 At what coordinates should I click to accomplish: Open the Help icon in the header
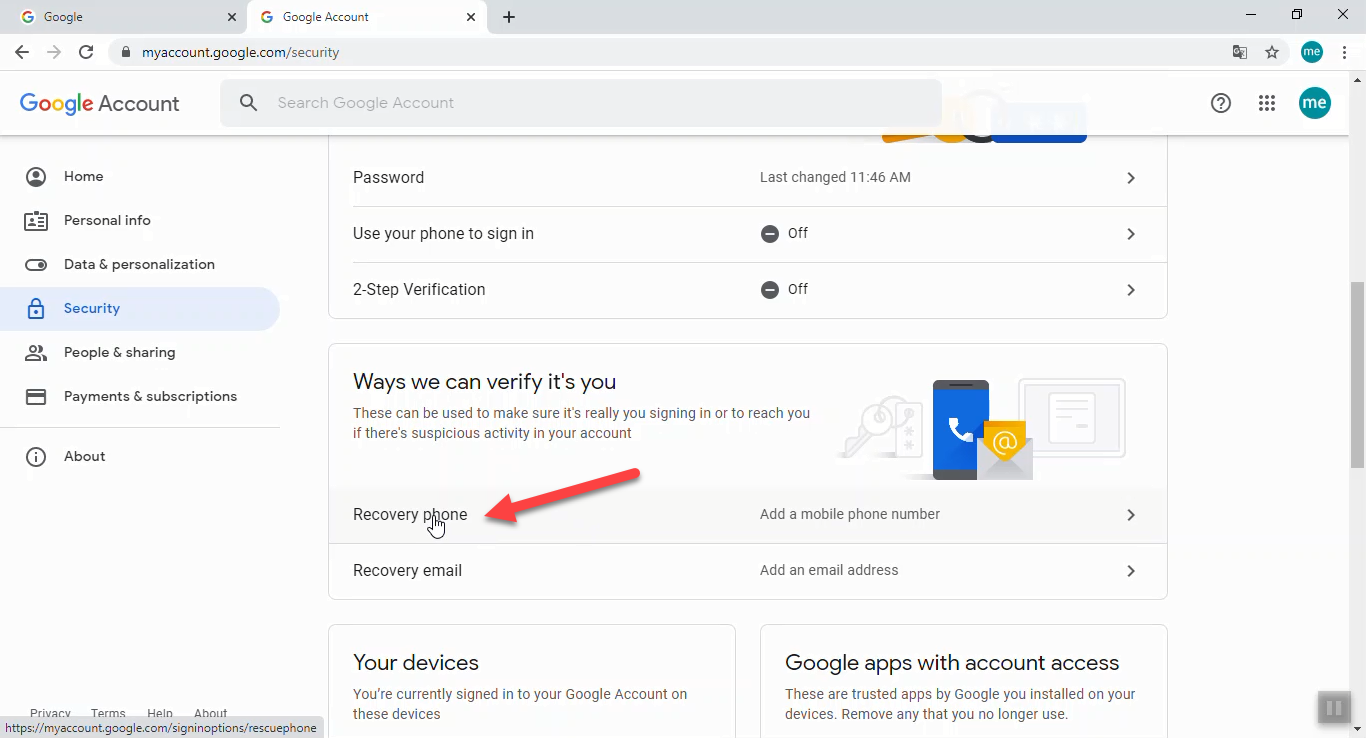click(1220, 103)
